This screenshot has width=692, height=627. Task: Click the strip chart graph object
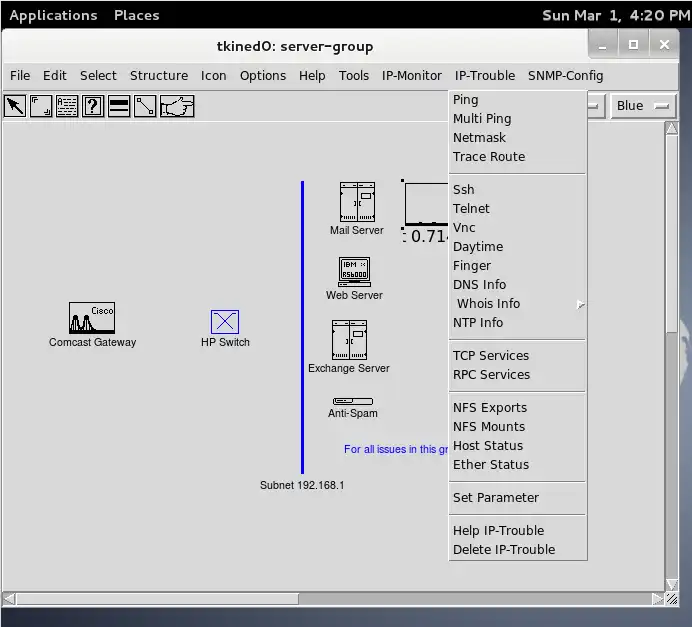click(x=425, y=204)
